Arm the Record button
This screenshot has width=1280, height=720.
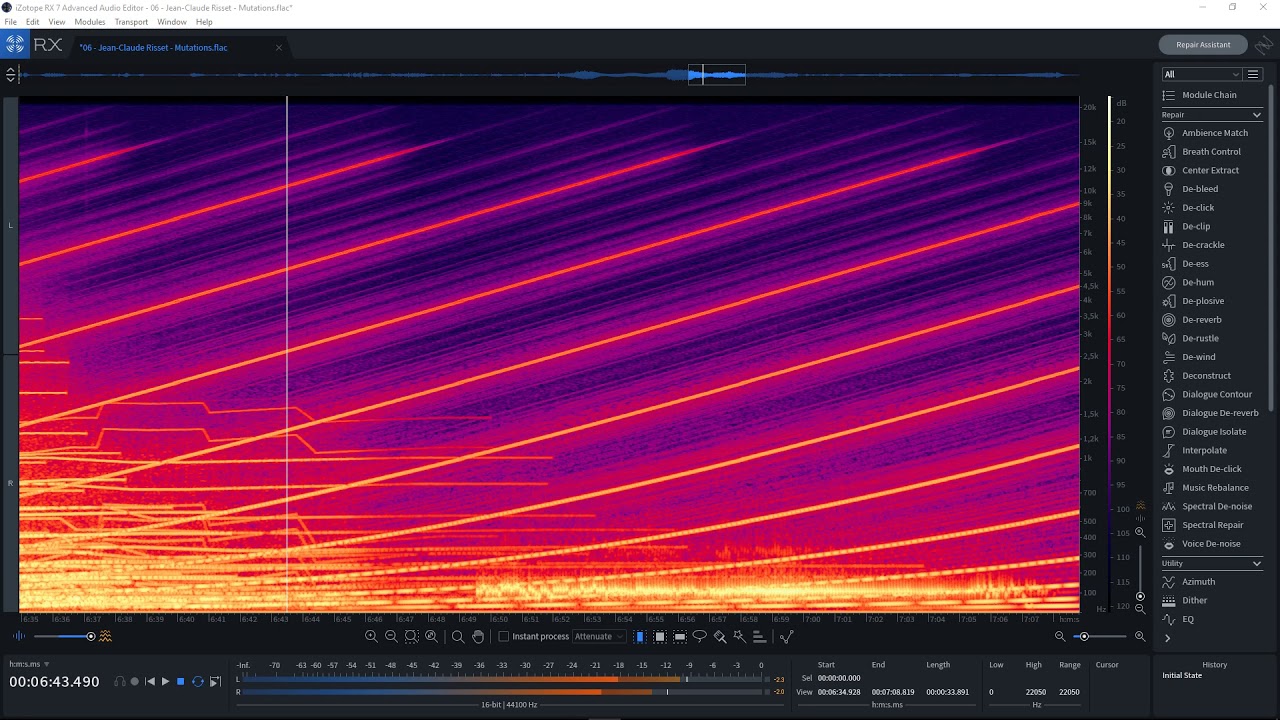[135, 682]
